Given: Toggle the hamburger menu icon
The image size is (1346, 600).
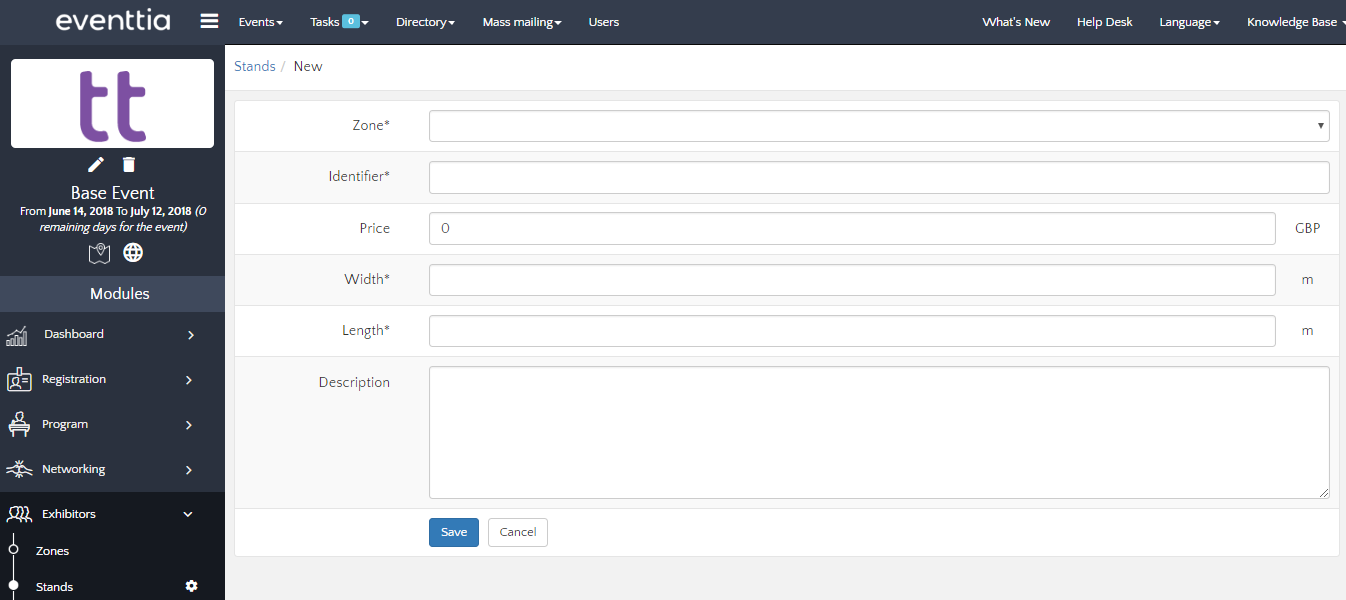Looking at the screenshot, I should tap(209, 21).
